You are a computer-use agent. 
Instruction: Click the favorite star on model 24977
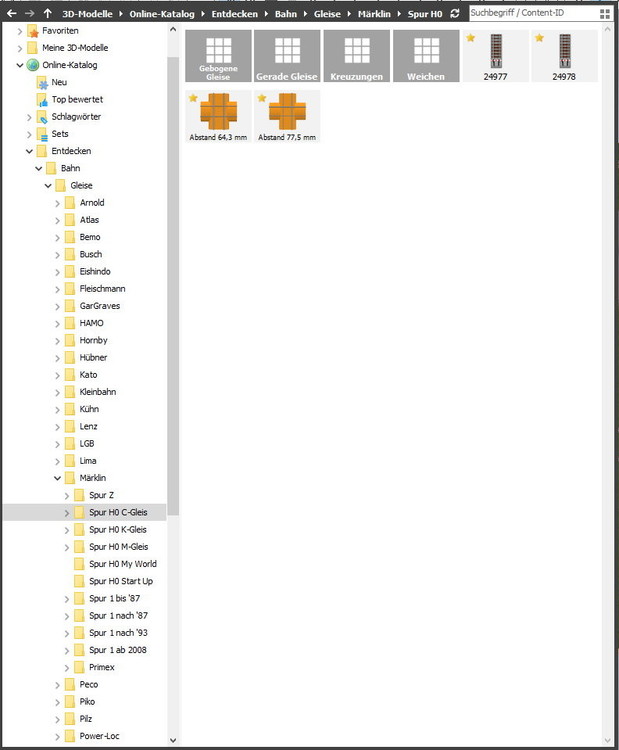coord(471,38)
